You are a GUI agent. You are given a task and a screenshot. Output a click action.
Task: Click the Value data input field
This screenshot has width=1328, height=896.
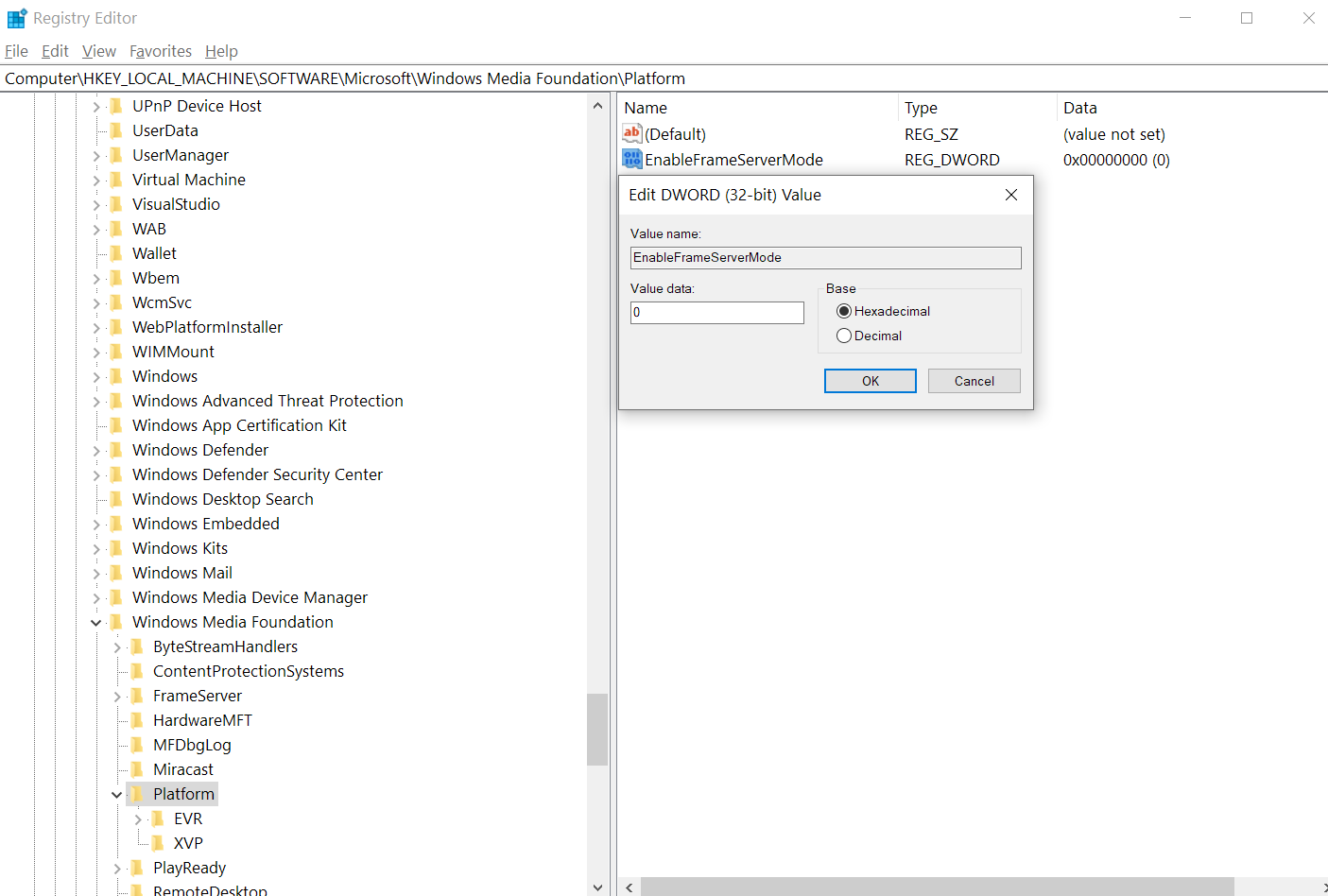click(x=716, y=313)
